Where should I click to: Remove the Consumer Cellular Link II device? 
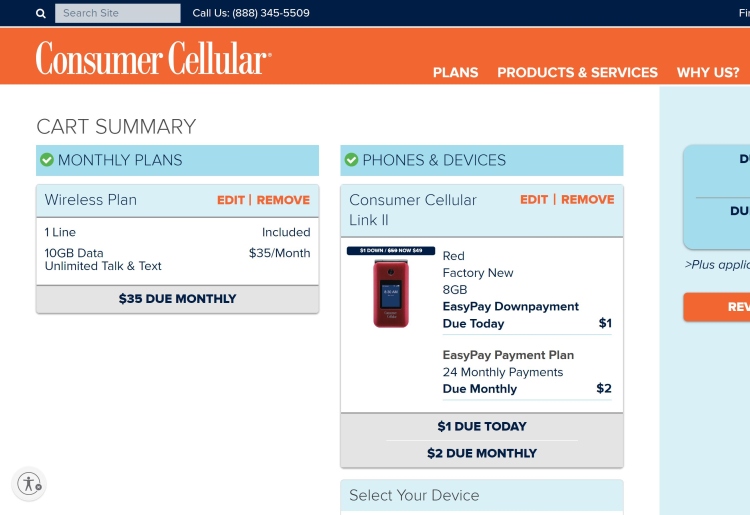point(588,200)
